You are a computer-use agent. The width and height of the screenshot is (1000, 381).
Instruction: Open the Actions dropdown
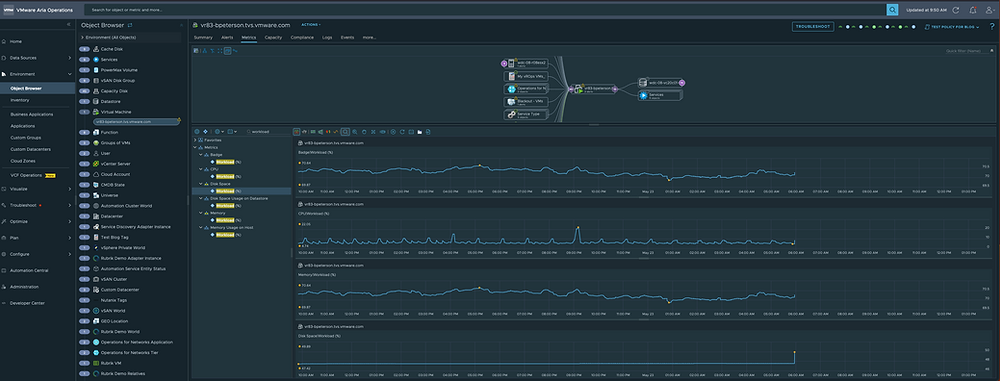311,24
